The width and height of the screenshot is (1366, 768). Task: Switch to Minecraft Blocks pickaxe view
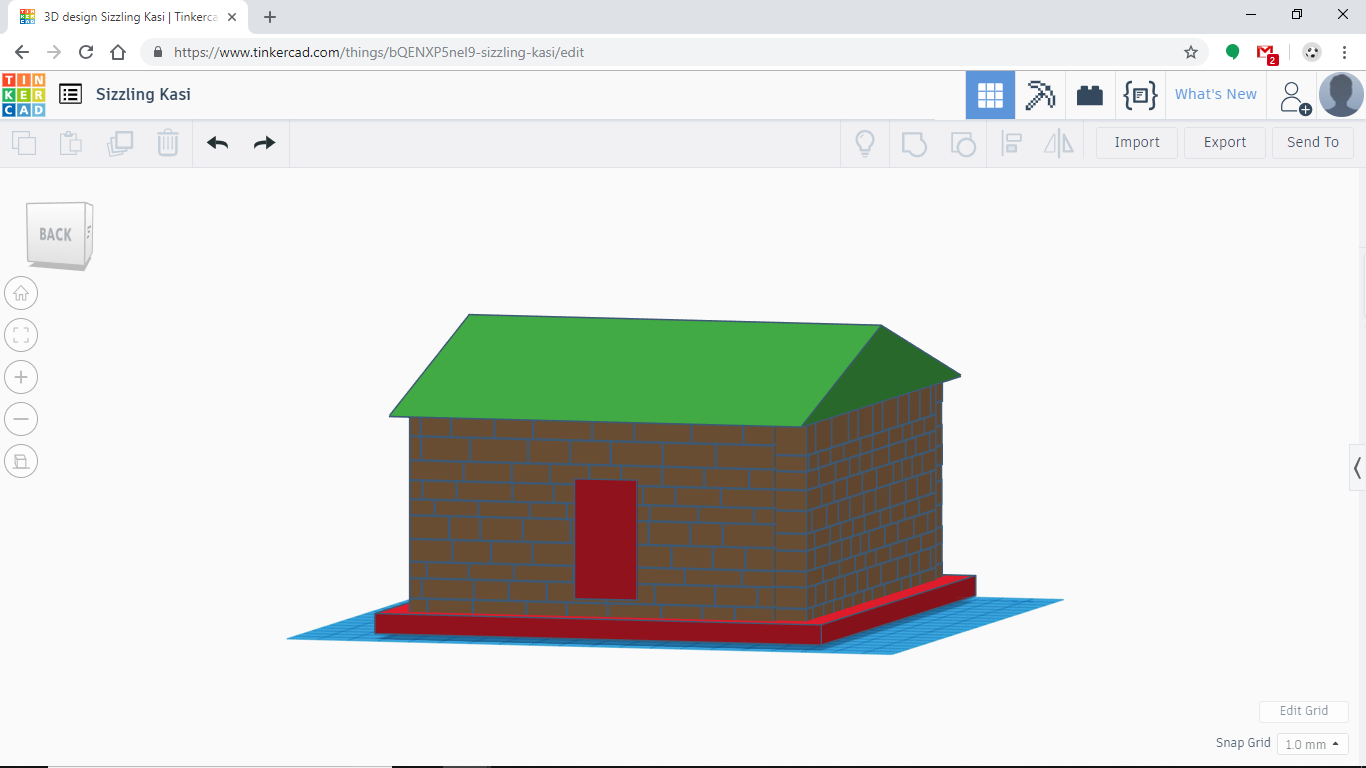click(1040, 94)
